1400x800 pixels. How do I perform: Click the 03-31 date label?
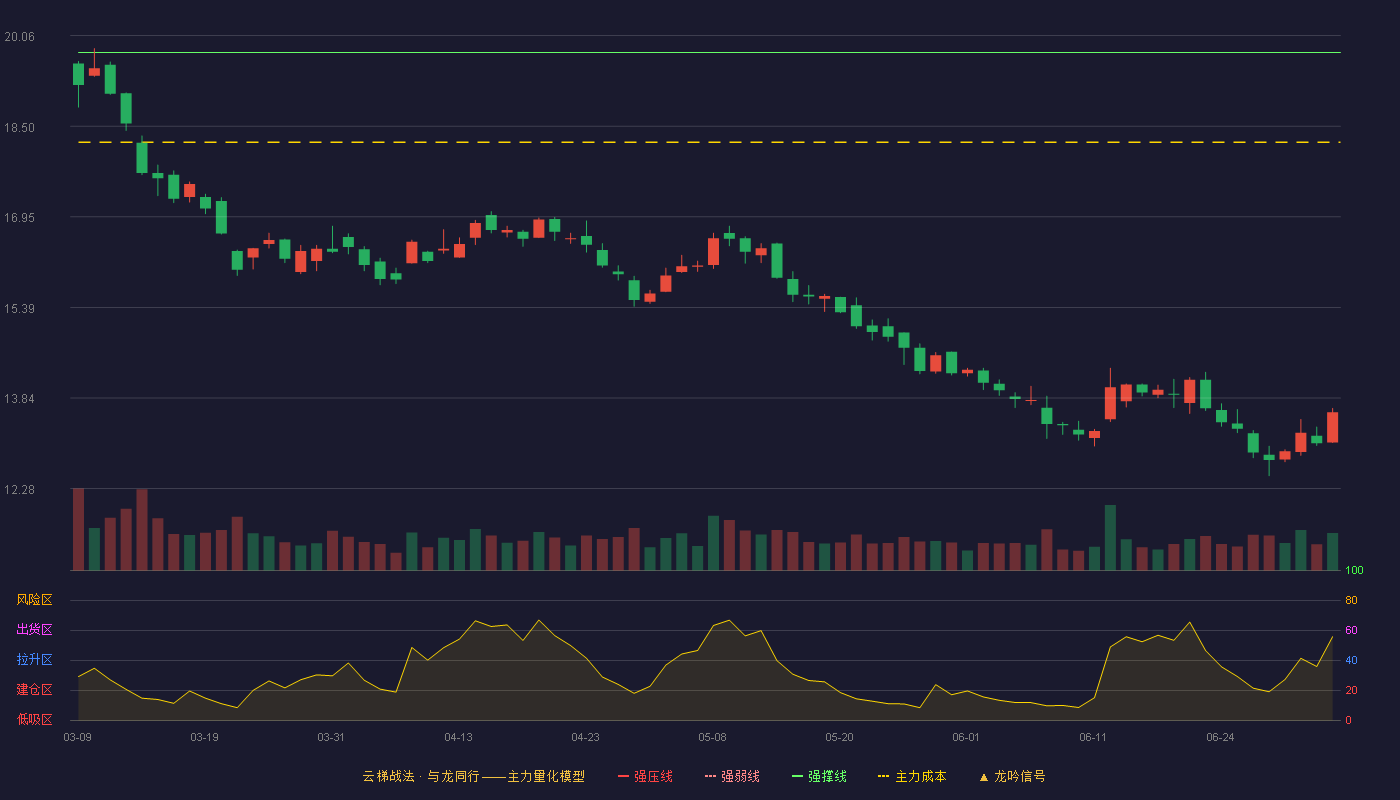pos(331,737)
